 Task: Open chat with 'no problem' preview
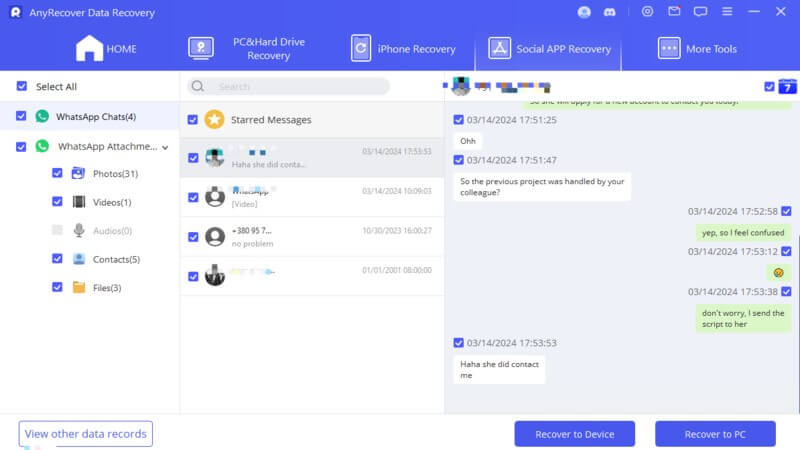(x=312, y=237)
